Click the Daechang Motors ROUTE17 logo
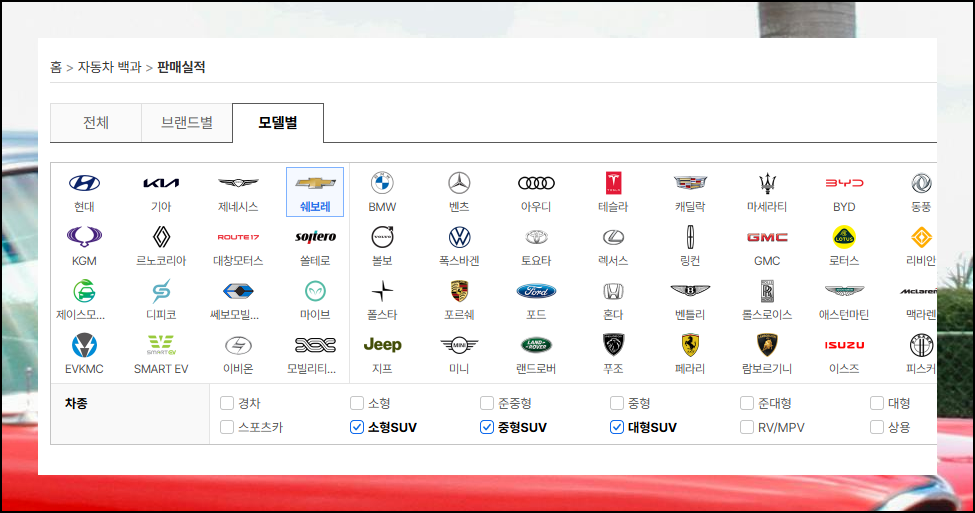This screenshot has width=975, height=513. [238, 237]
